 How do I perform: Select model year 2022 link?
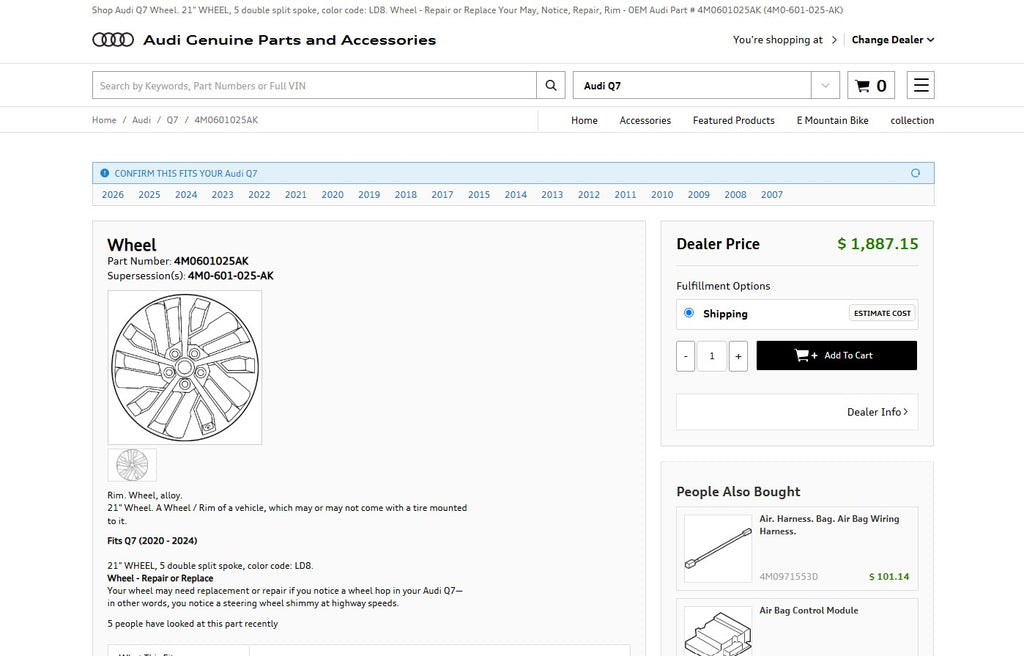pos(259,195)
